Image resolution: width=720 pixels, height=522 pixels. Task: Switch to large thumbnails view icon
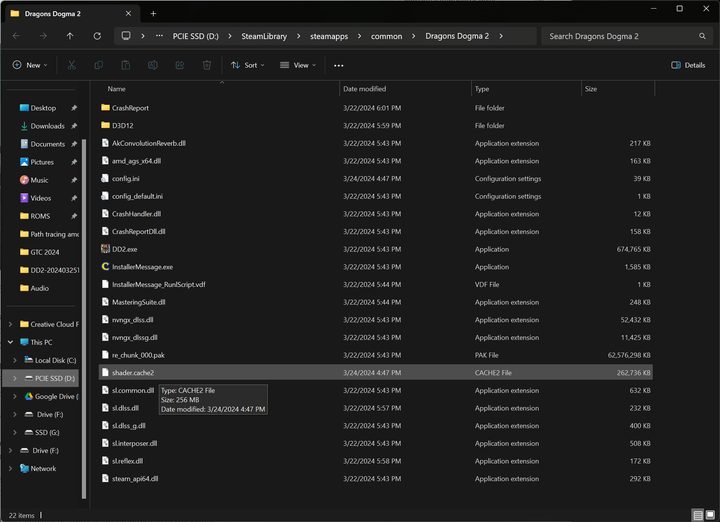710,515
